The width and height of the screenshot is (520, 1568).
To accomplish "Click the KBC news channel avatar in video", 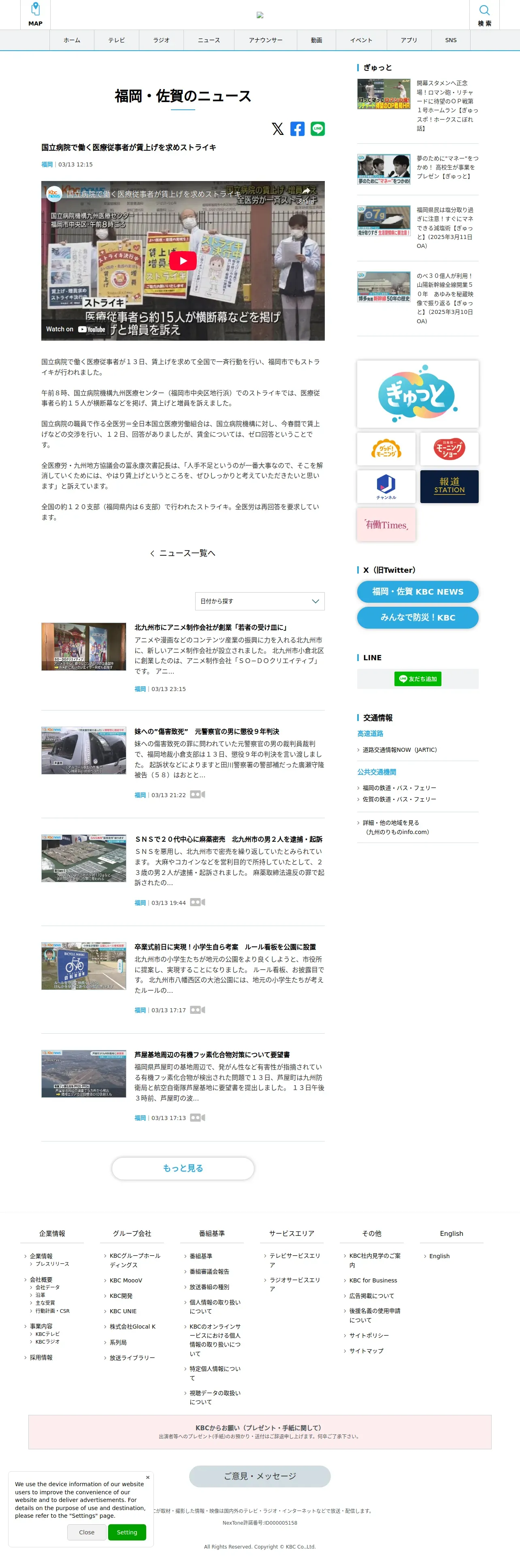I will [x=54, y=194].
